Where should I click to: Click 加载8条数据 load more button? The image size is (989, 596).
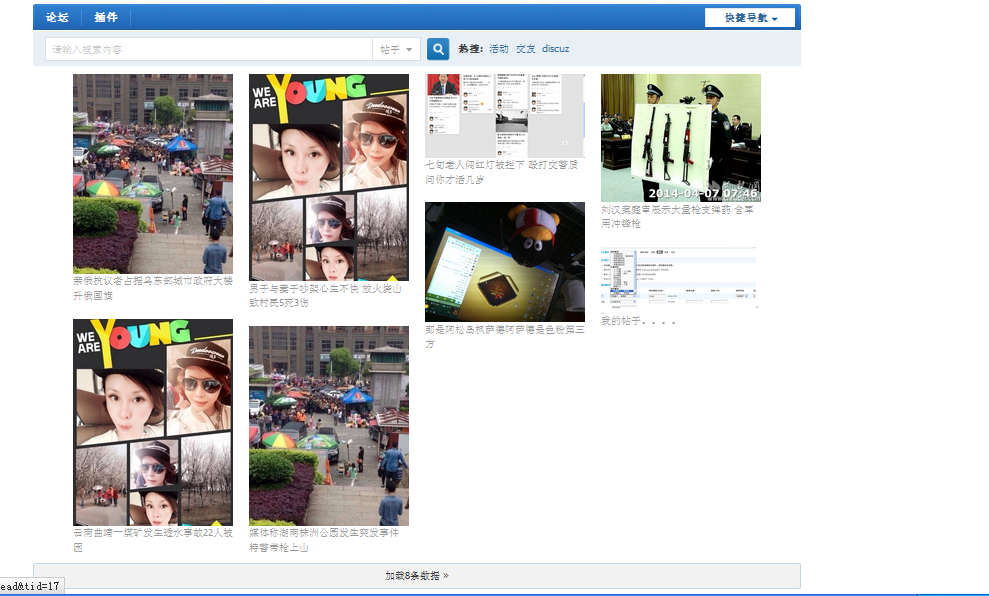pos(416,576)
